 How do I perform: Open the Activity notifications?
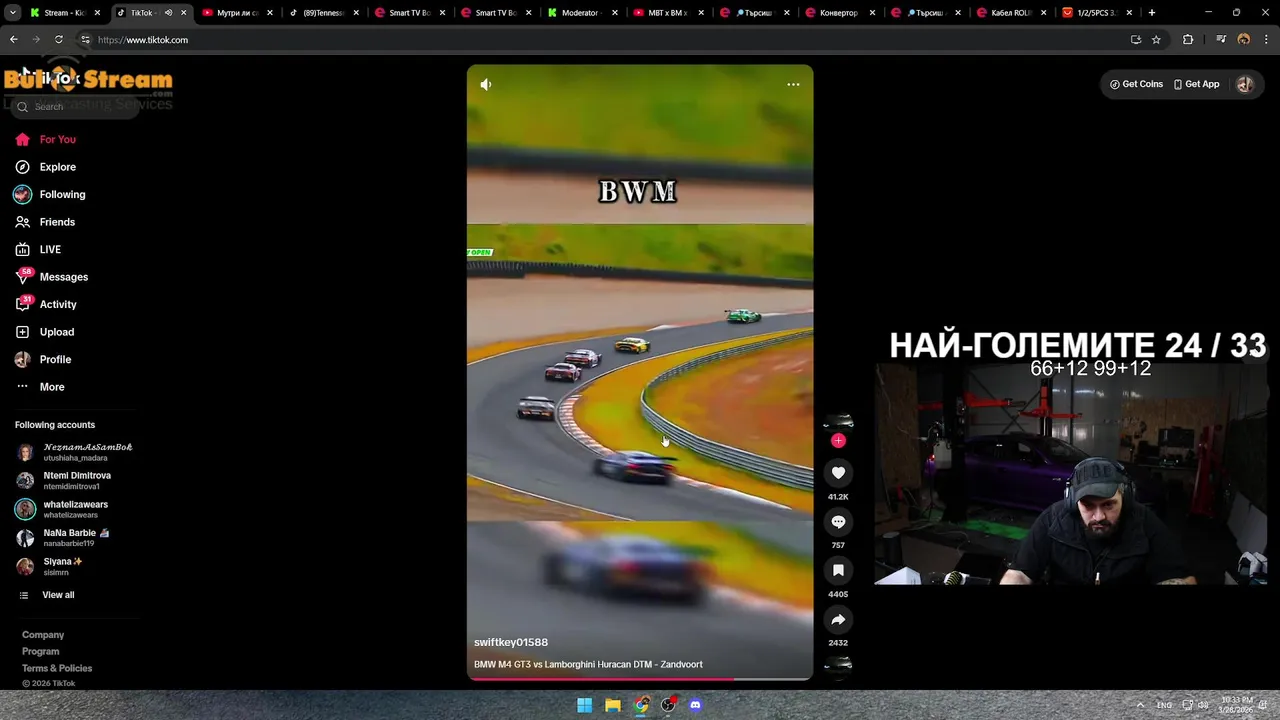pyautogui.click(x=58, y=305)
